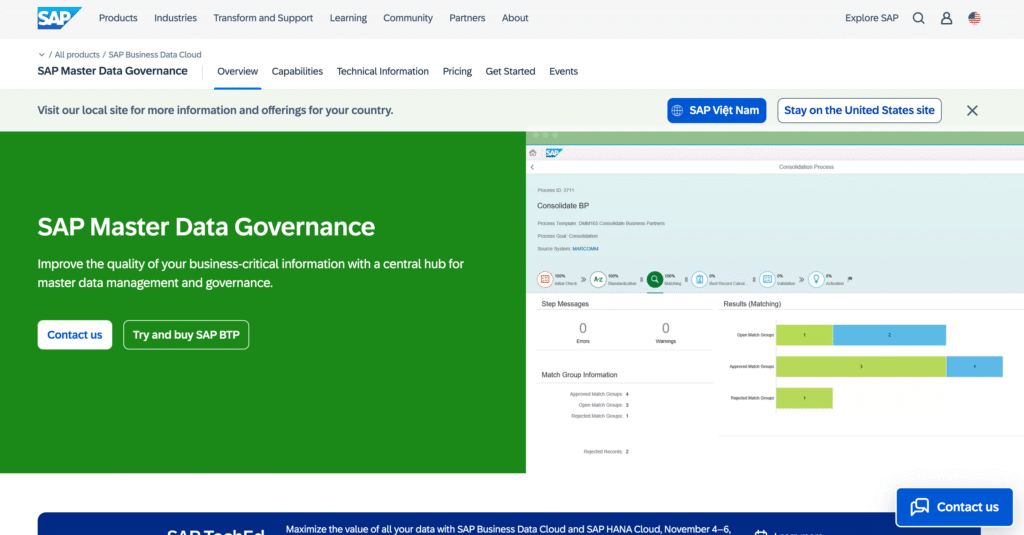Viewport: 1024px width, 535px height.
Task: Click the SAP logo in header
Action: point(59,18)
